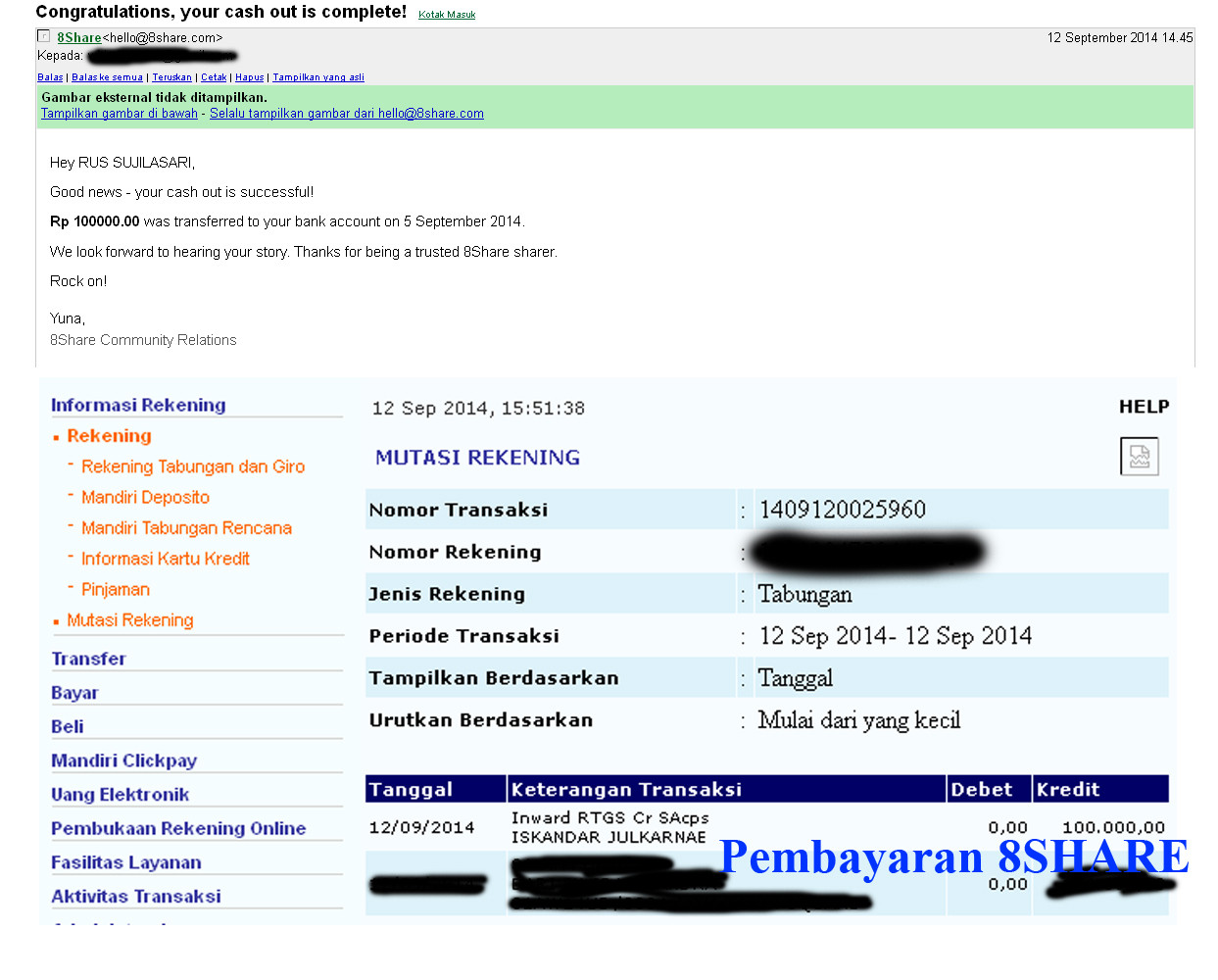Open Uang Elektronik menu

click(x=120, y=795)
